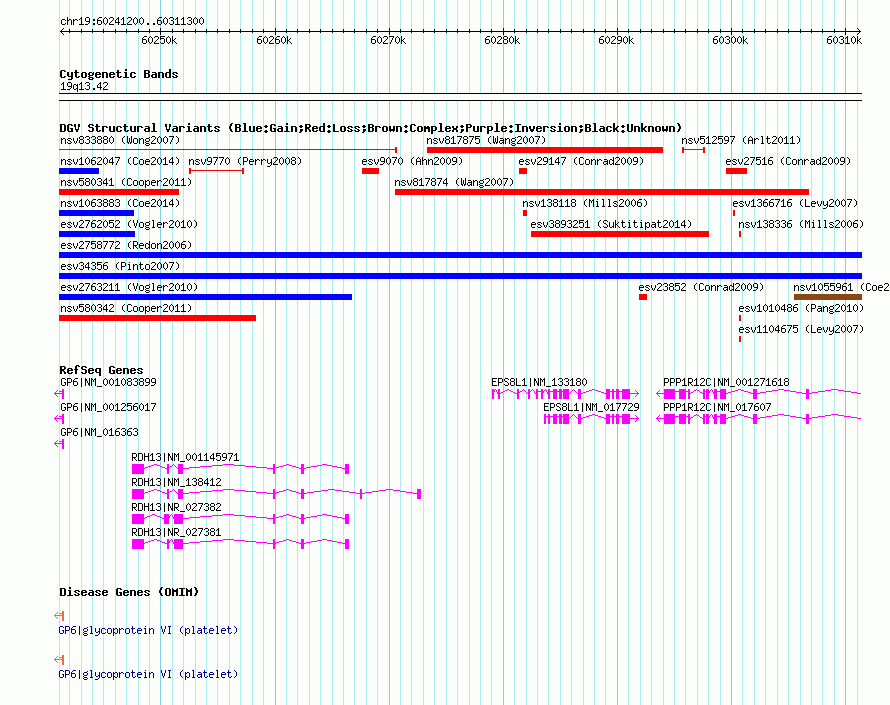Click the nsv512597 (Arlt2011) variant marker
The height and width of the screenshot is (705, 890).
[x=693, y=150]
